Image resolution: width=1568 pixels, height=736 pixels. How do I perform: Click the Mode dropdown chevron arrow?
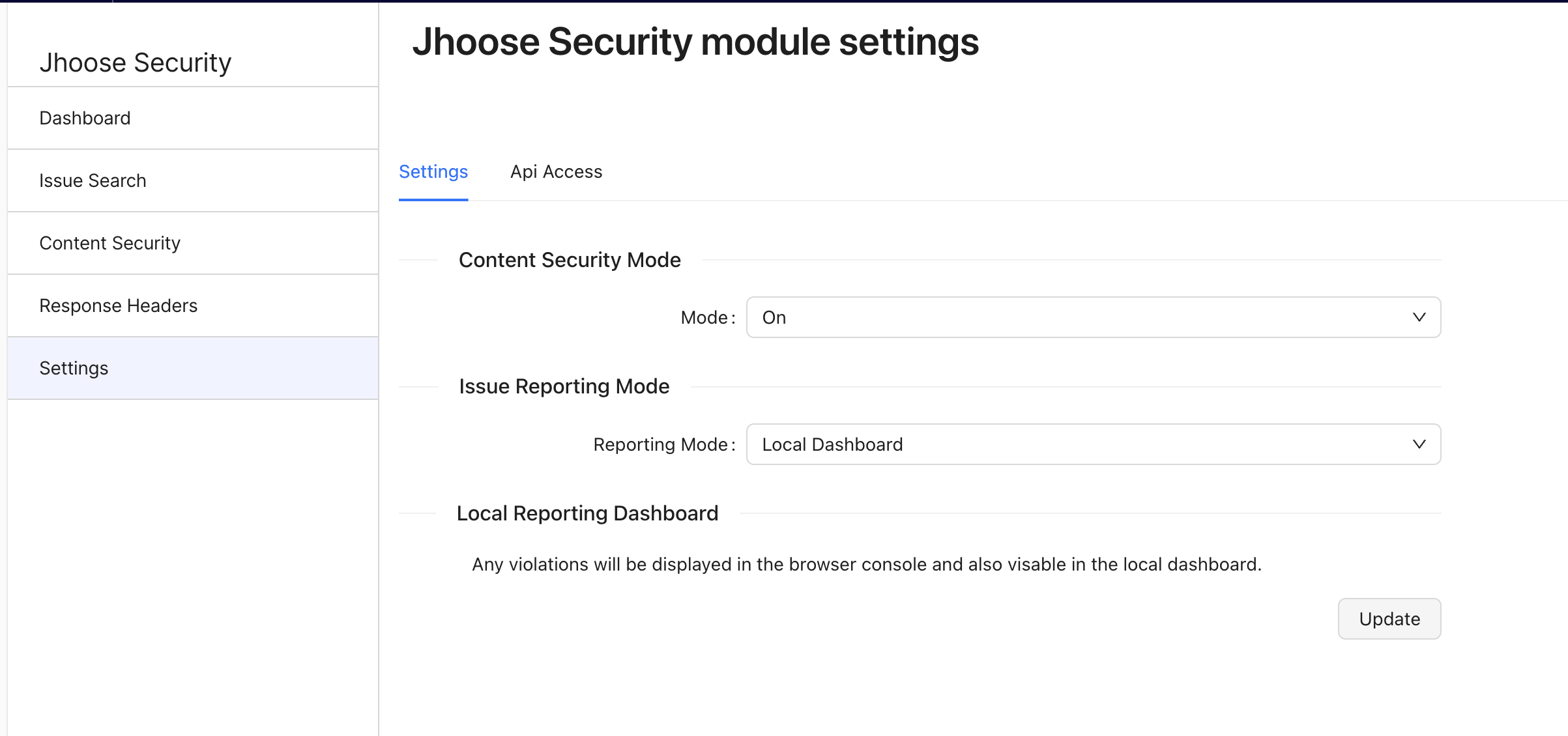click(x=1419, y=317)
